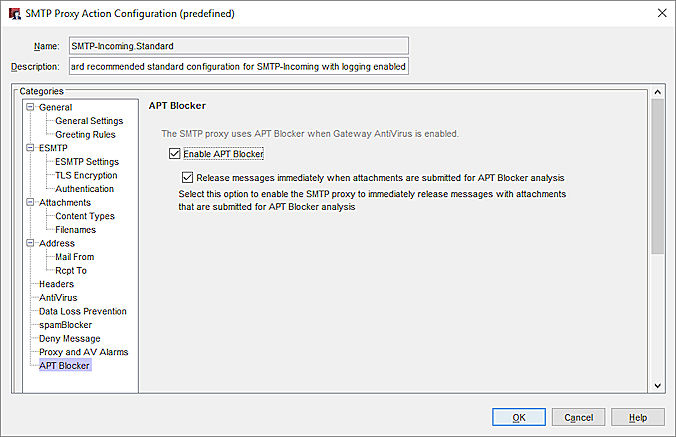Select the spamBlocker category
The image size is (676, 437).
coord(65,325)
